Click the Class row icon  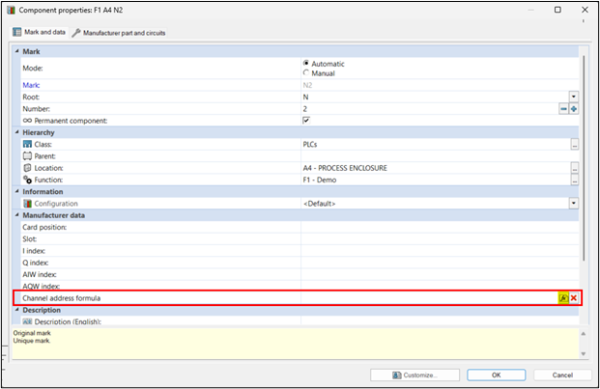tap(27, 144)
